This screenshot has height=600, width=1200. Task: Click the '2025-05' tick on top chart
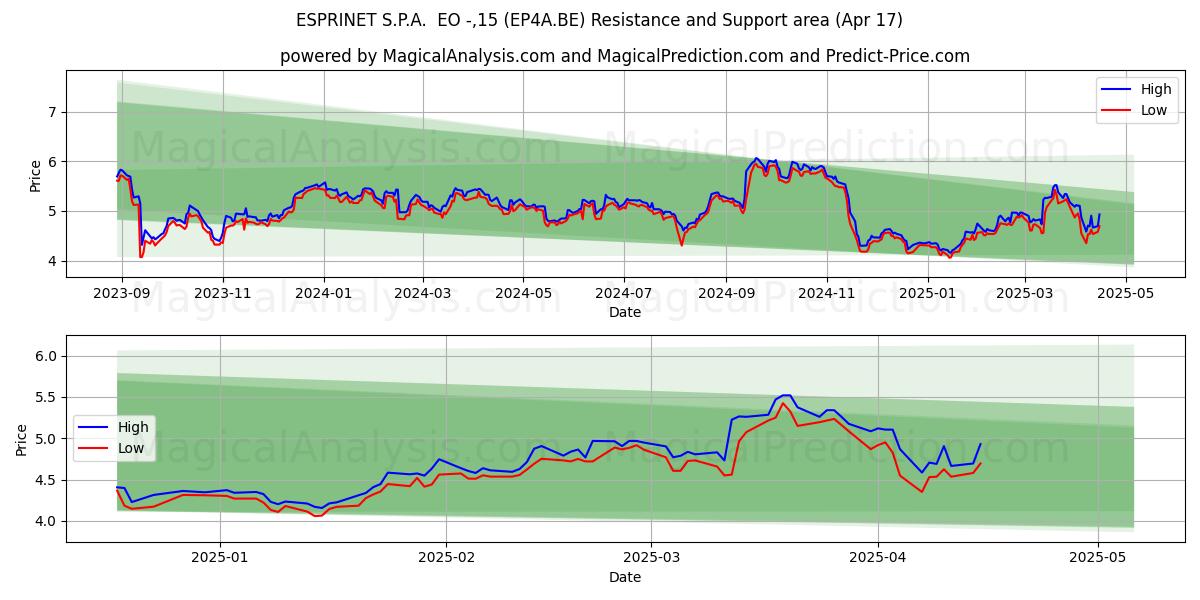tap(1125, 292)
